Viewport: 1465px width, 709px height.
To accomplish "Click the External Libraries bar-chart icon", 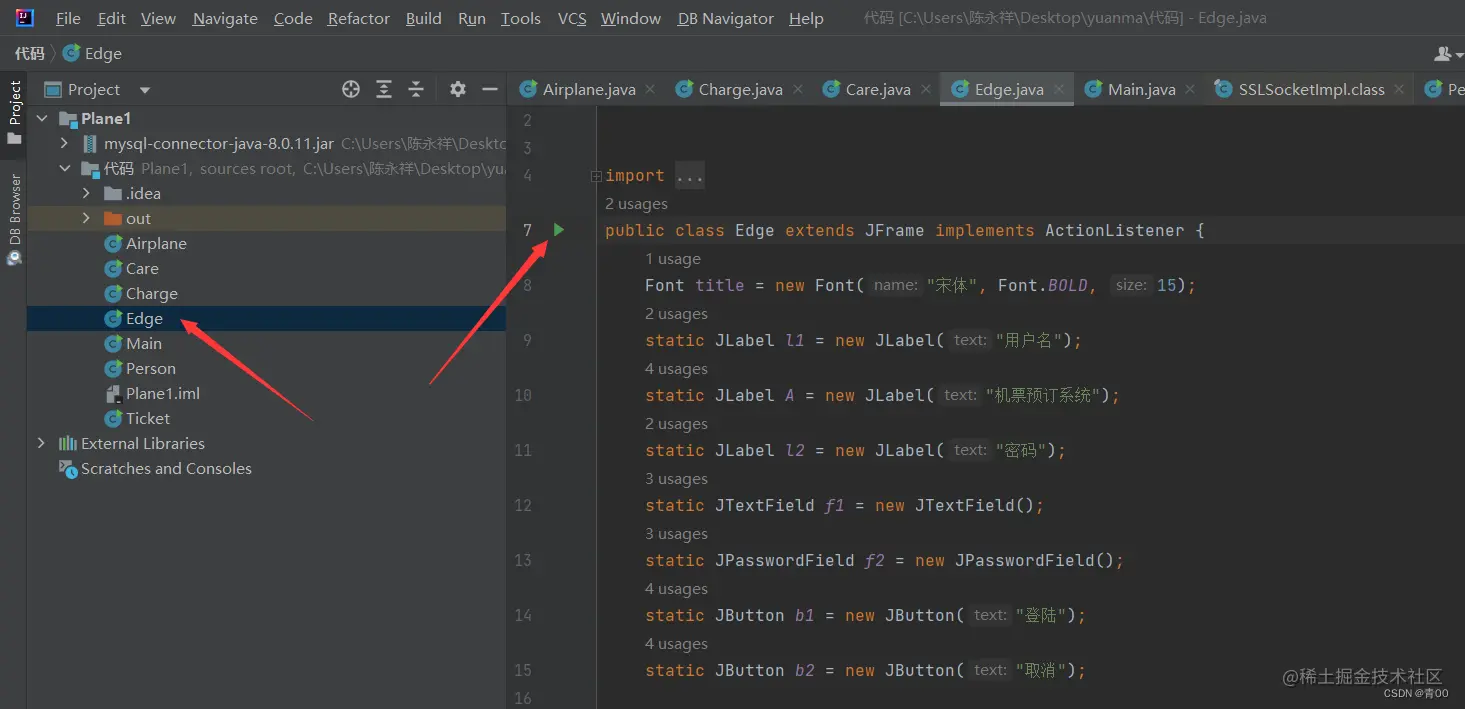I will (x=68, y=443).
